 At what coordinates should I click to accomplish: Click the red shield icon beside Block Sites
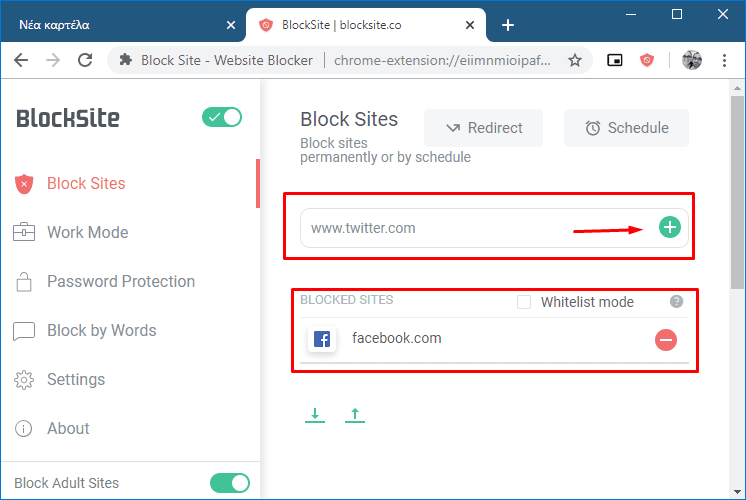(24, 184)
